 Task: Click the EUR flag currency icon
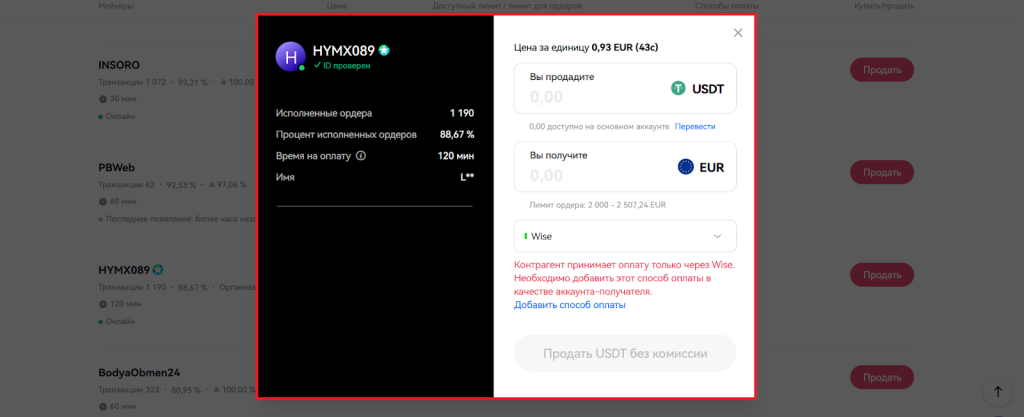click(685, 167)
